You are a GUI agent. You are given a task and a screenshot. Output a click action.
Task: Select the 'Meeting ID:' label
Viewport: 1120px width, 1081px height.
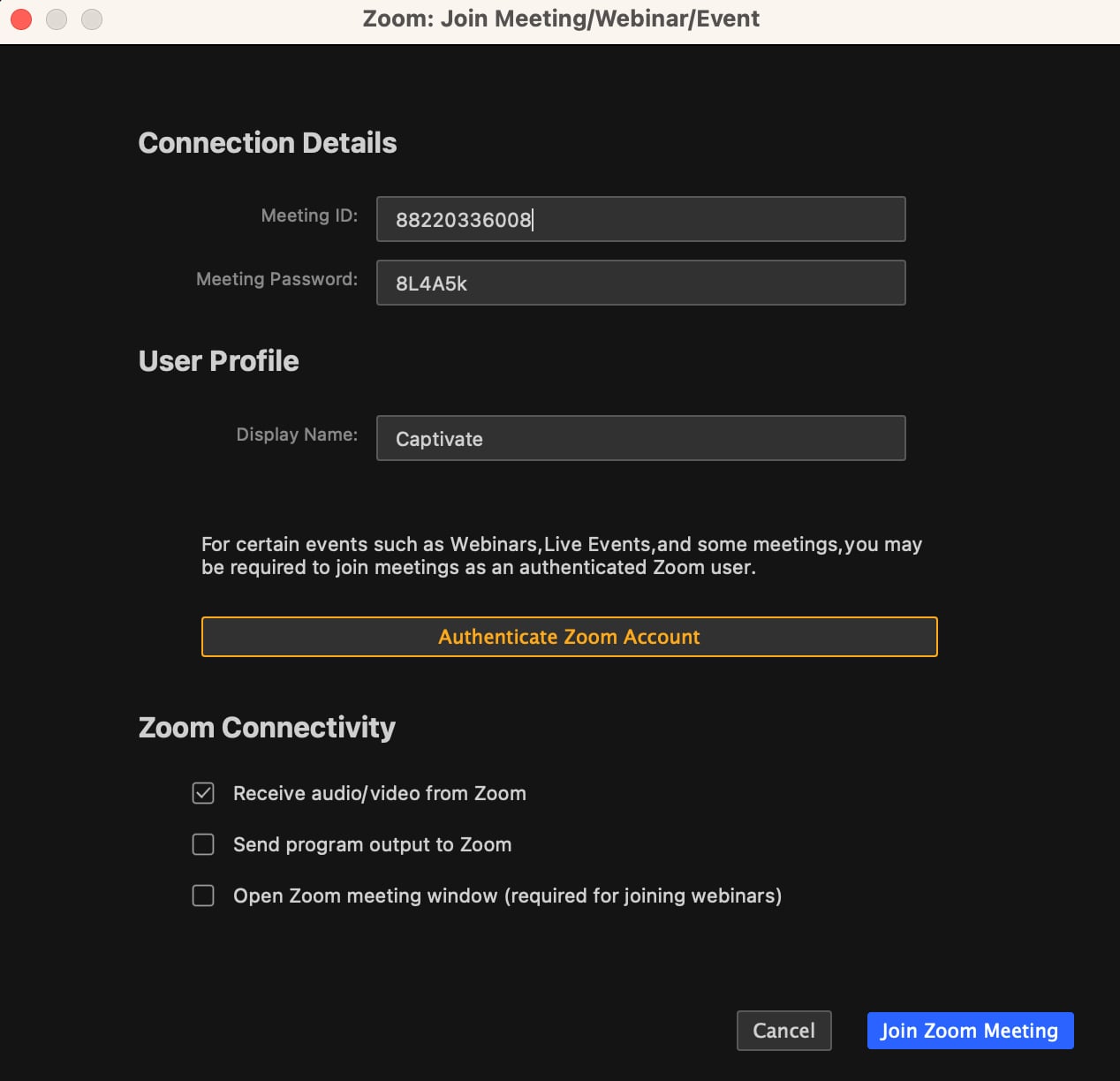[x=309, y=215]
